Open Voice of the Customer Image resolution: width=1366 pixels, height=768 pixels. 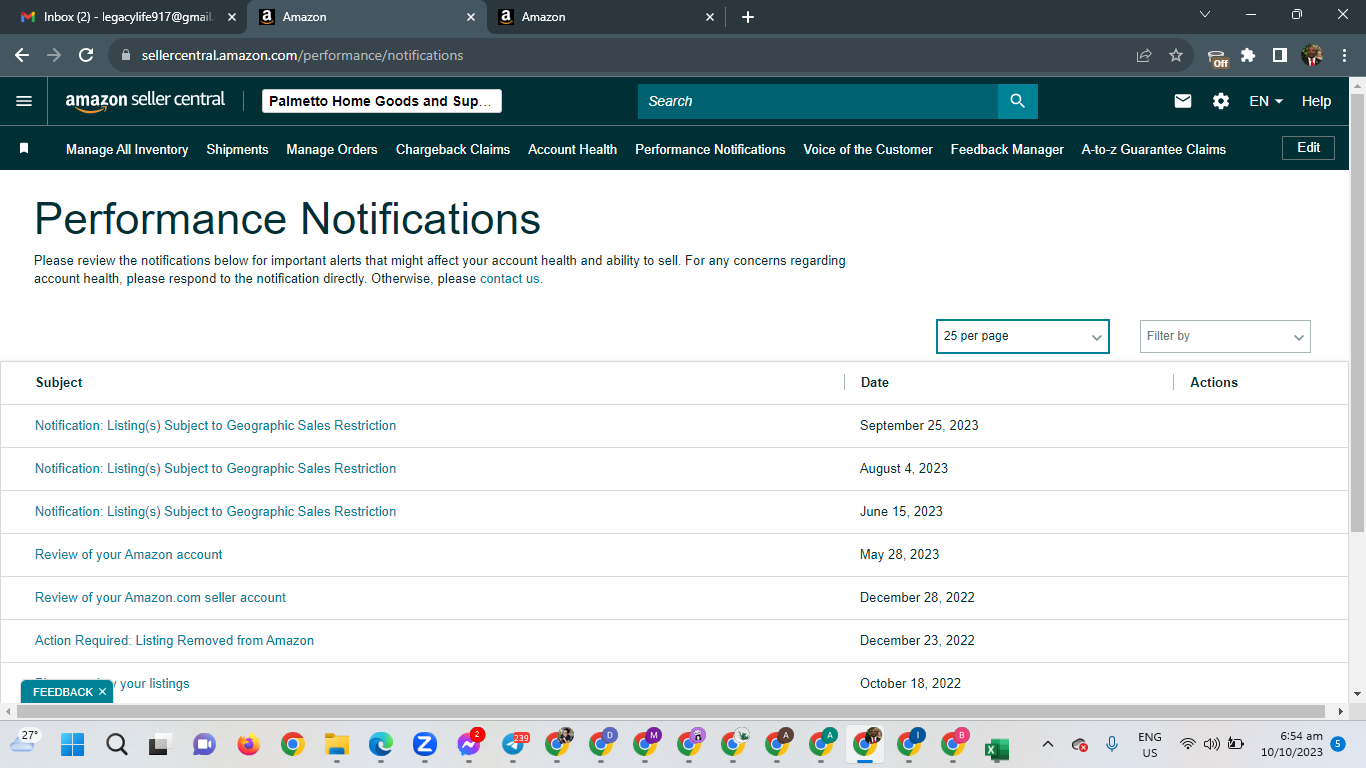868,149
